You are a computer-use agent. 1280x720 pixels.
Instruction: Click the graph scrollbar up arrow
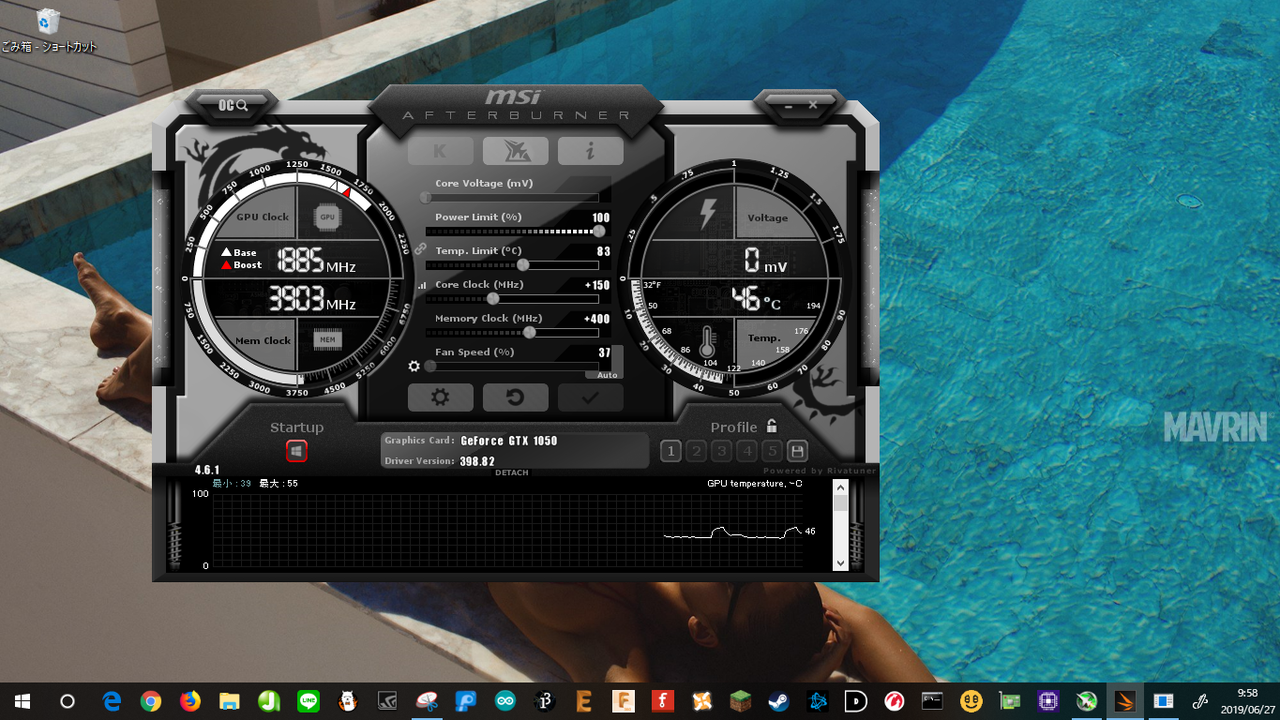click(x=840, y=486)
